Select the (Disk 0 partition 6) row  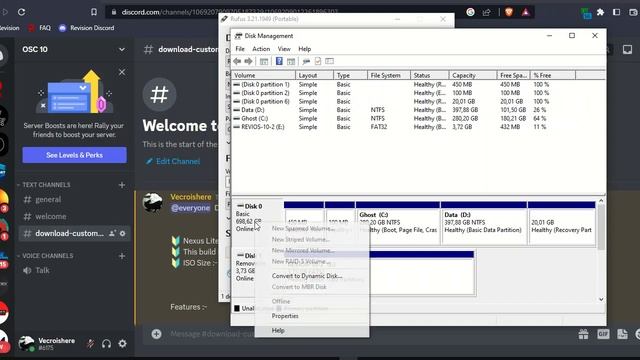click(418, 101)
